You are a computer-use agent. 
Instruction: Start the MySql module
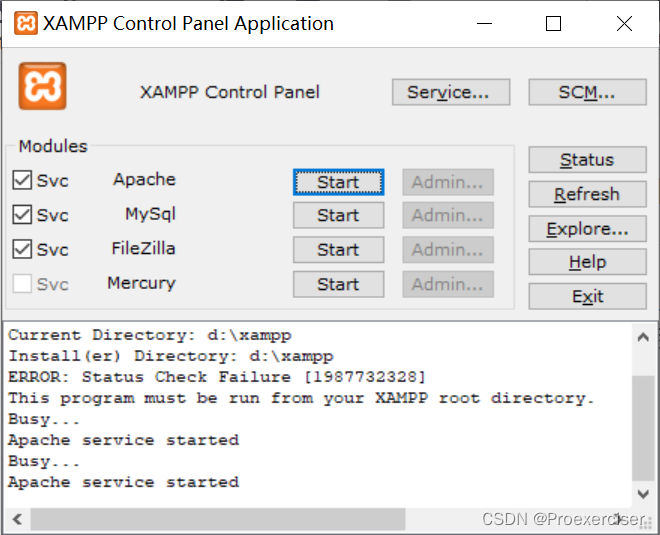[338, 215]
